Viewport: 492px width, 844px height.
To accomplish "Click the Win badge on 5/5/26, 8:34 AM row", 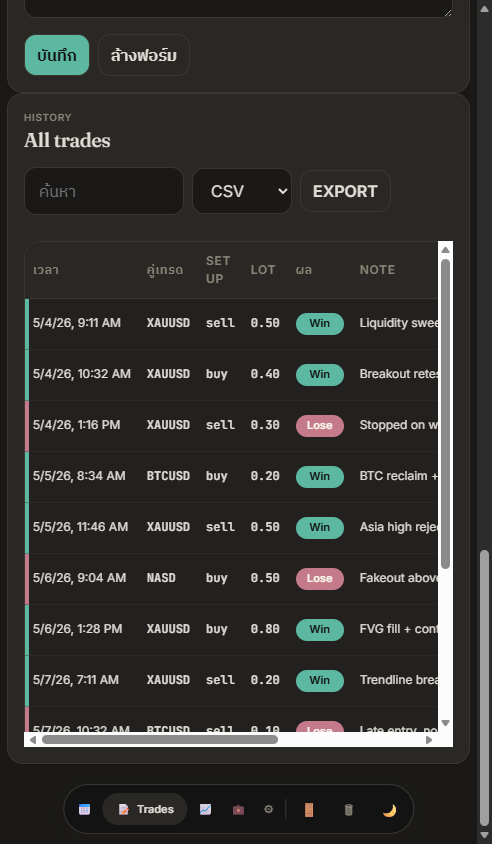I will (320, 476).
